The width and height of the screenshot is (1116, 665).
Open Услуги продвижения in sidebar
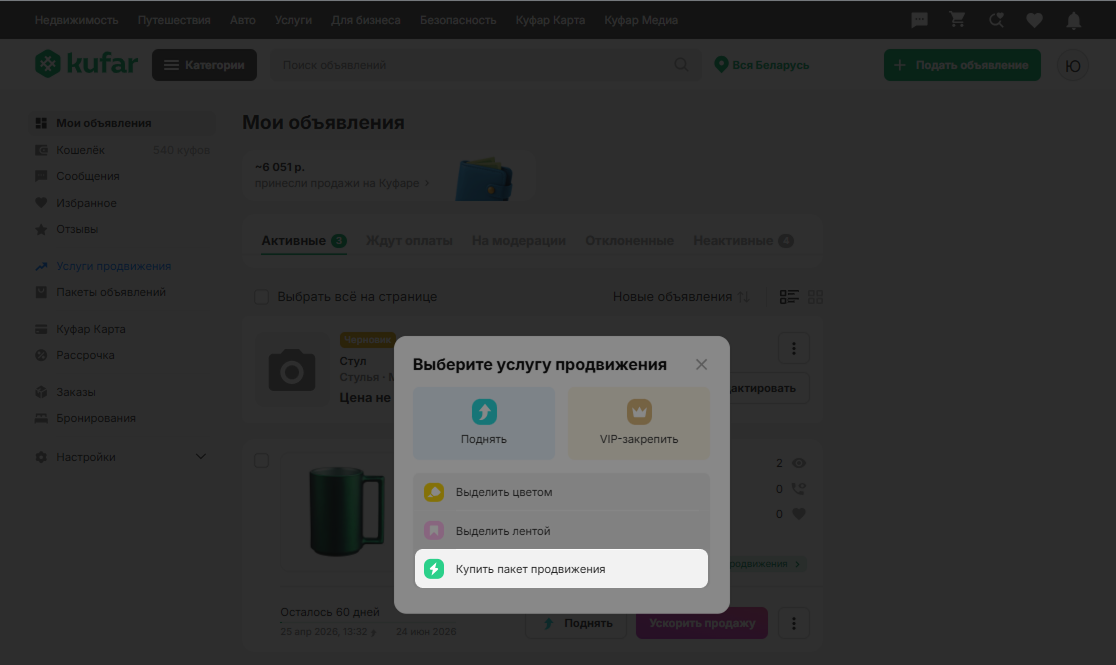point(113,266)
